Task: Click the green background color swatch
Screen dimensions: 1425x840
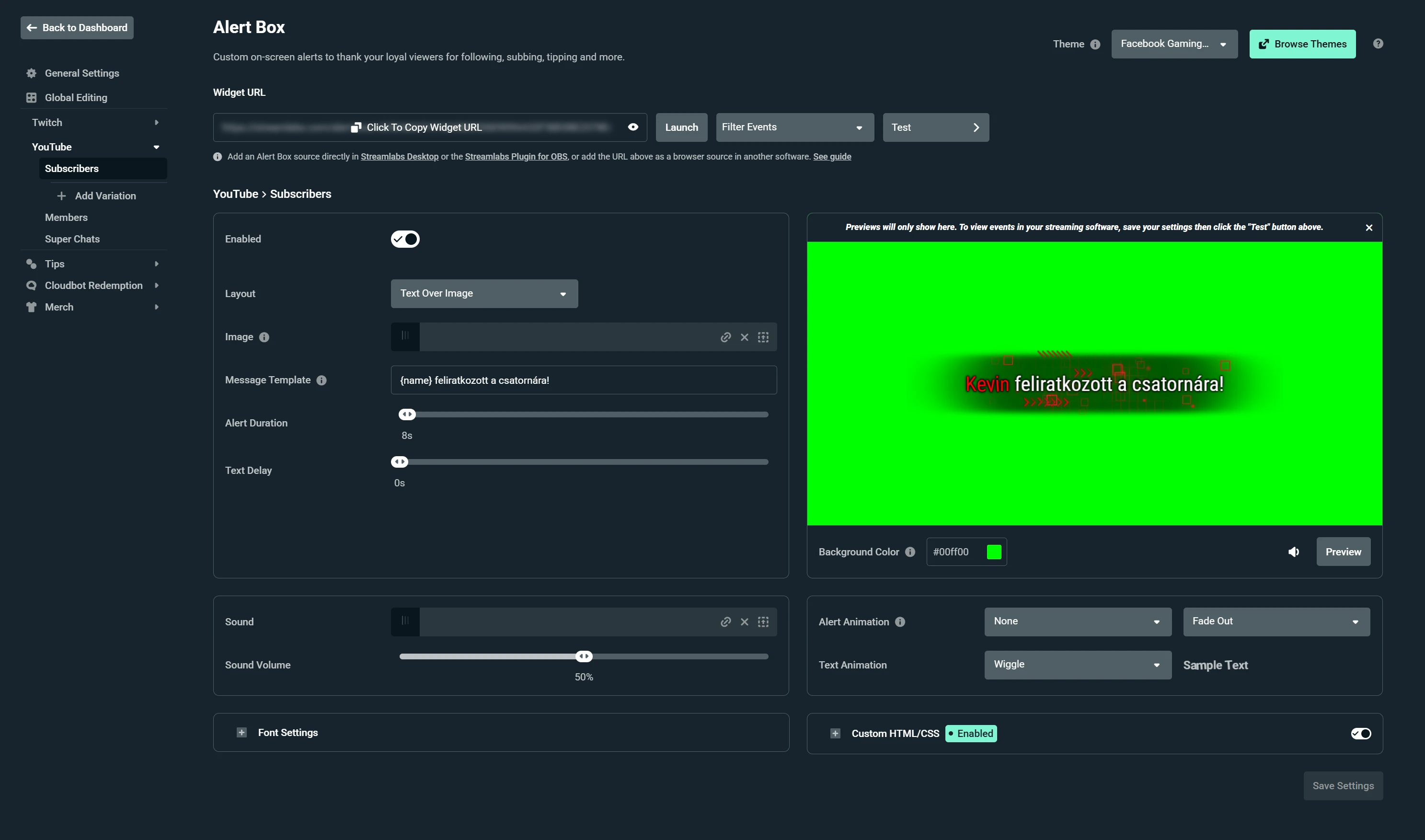Action: (994, 552)
